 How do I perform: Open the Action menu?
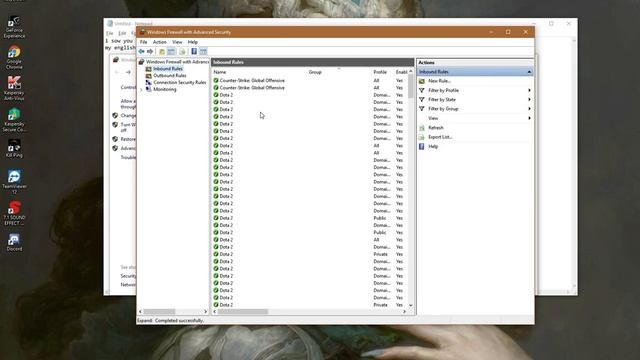point(160,42)
